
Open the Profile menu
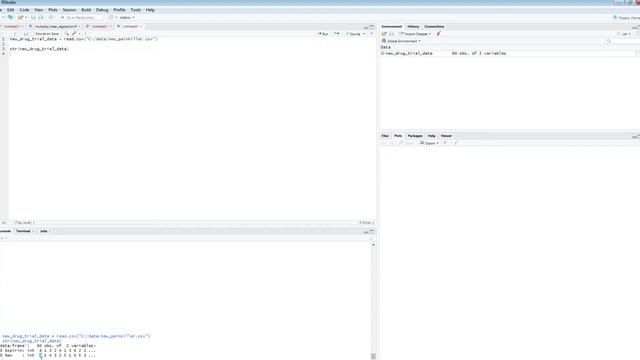click(119, 10)
